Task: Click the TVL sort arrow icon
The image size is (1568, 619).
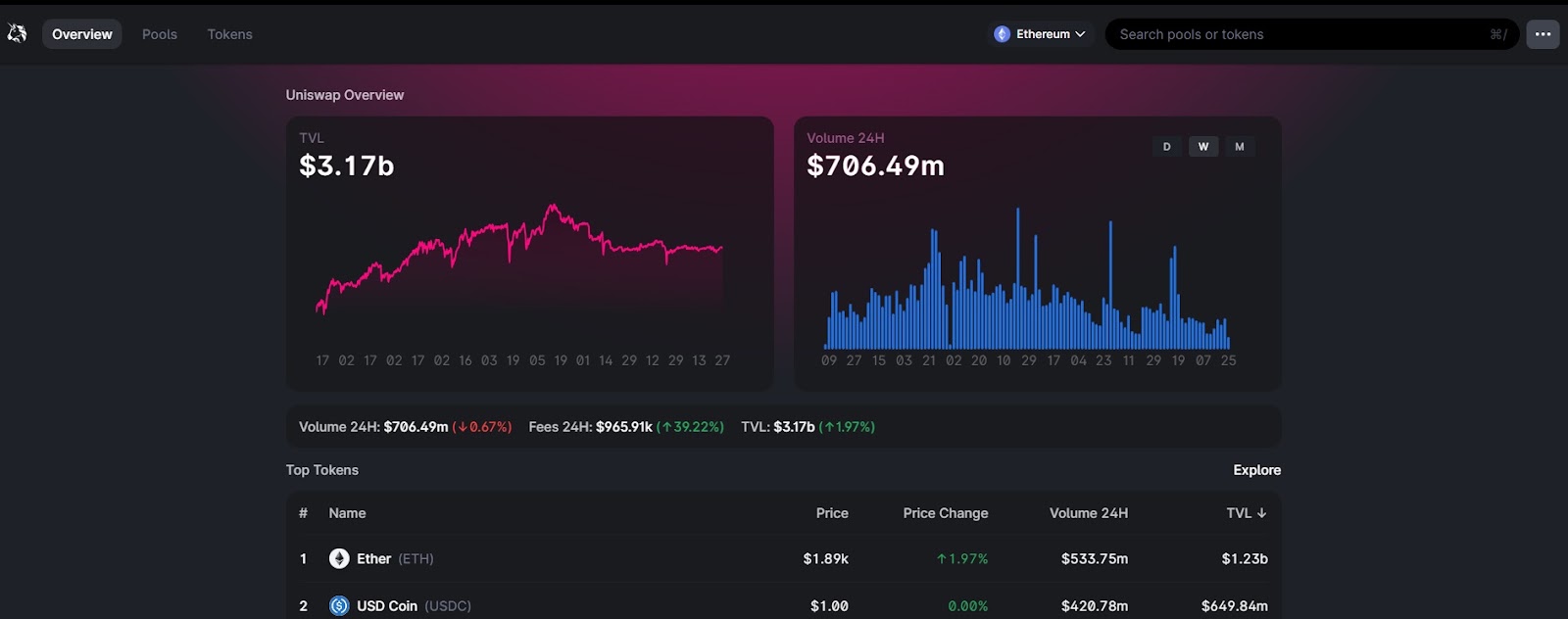Action: click(1261, 513)
